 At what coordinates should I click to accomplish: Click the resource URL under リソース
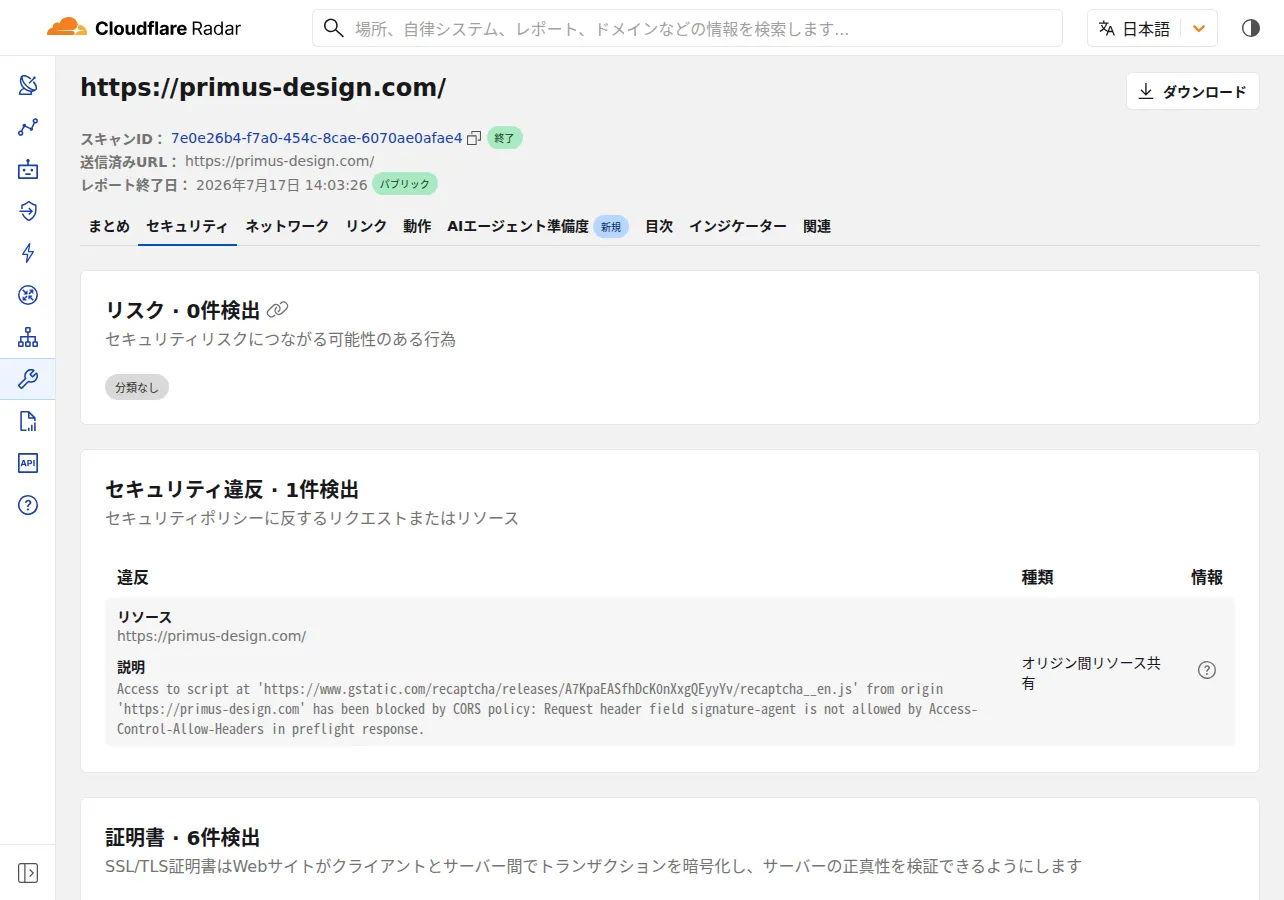[212, 636]
